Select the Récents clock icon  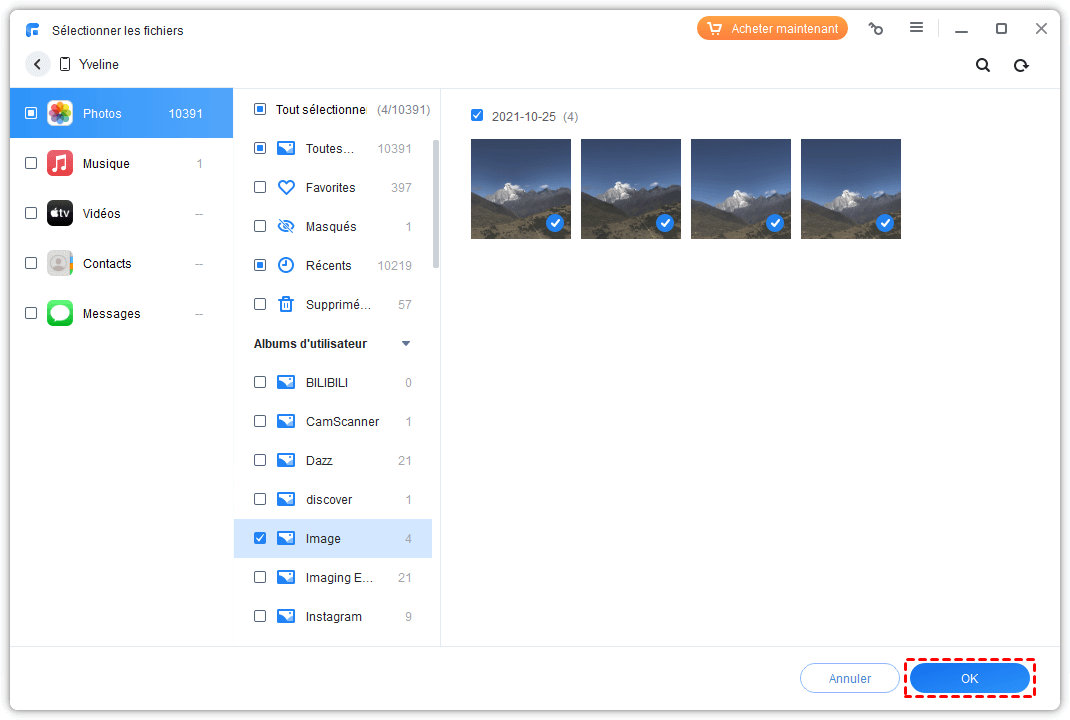click(286, 265)
